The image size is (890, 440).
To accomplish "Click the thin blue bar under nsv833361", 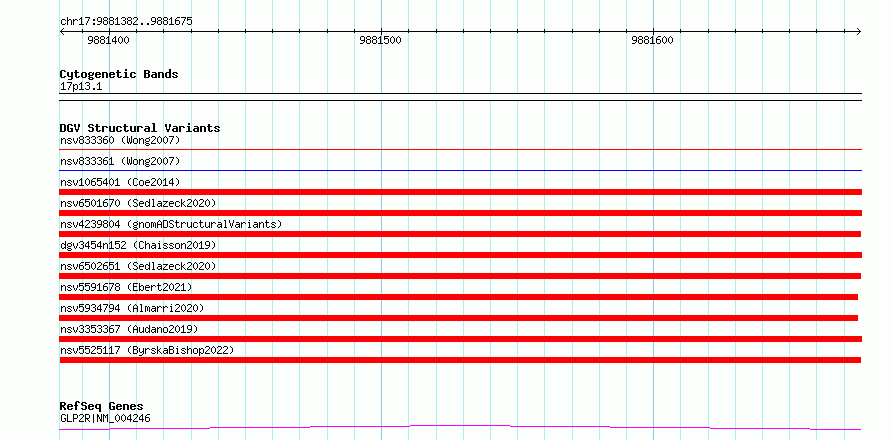I will pos(460,170).
